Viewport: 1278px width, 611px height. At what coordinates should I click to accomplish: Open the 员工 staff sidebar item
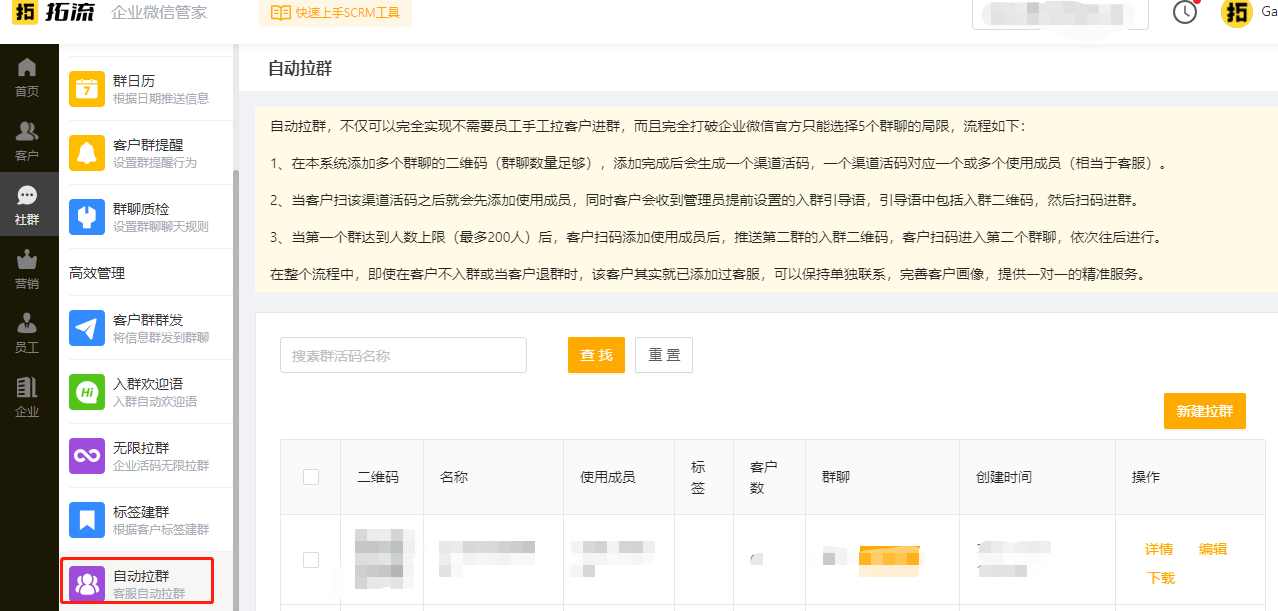coord(27,333)
